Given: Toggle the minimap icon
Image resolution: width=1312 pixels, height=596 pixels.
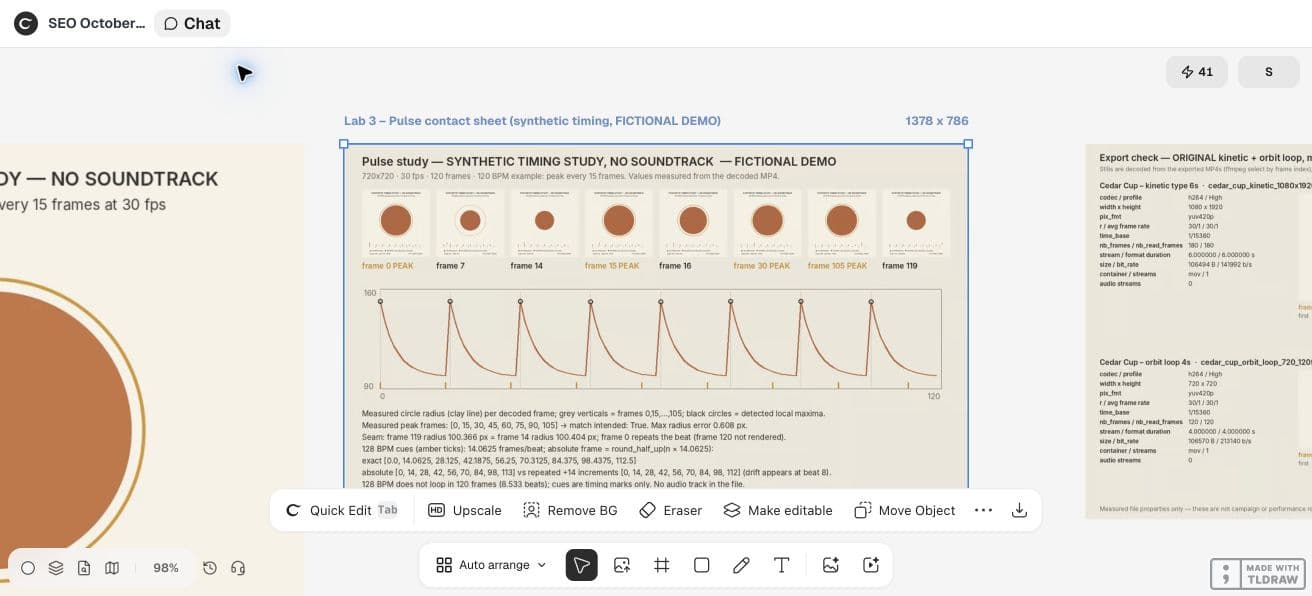Looking at the screenshot, I should coord(112,568).
